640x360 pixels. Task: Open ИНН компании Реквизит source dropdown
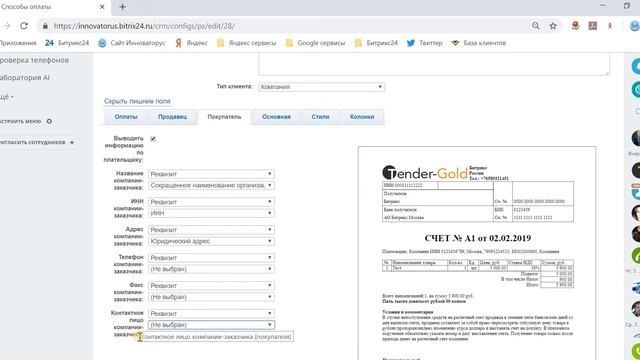211,202
